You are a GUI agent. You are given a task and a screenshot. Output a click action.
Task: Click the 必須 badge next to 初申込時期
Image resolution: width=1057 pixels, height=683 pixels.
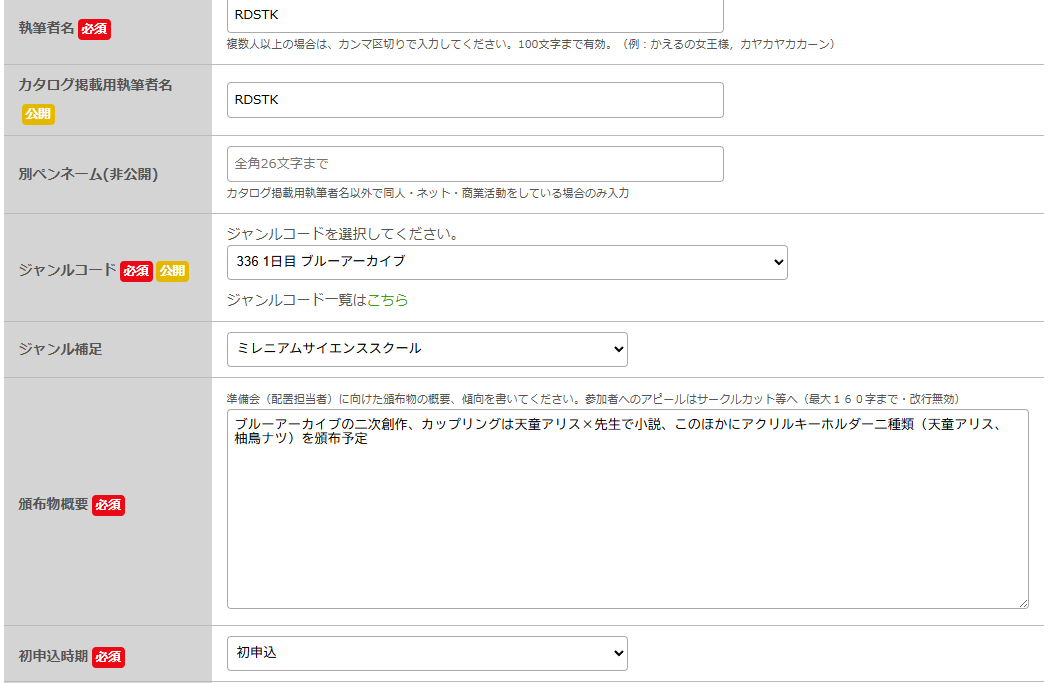coord(109,657)
